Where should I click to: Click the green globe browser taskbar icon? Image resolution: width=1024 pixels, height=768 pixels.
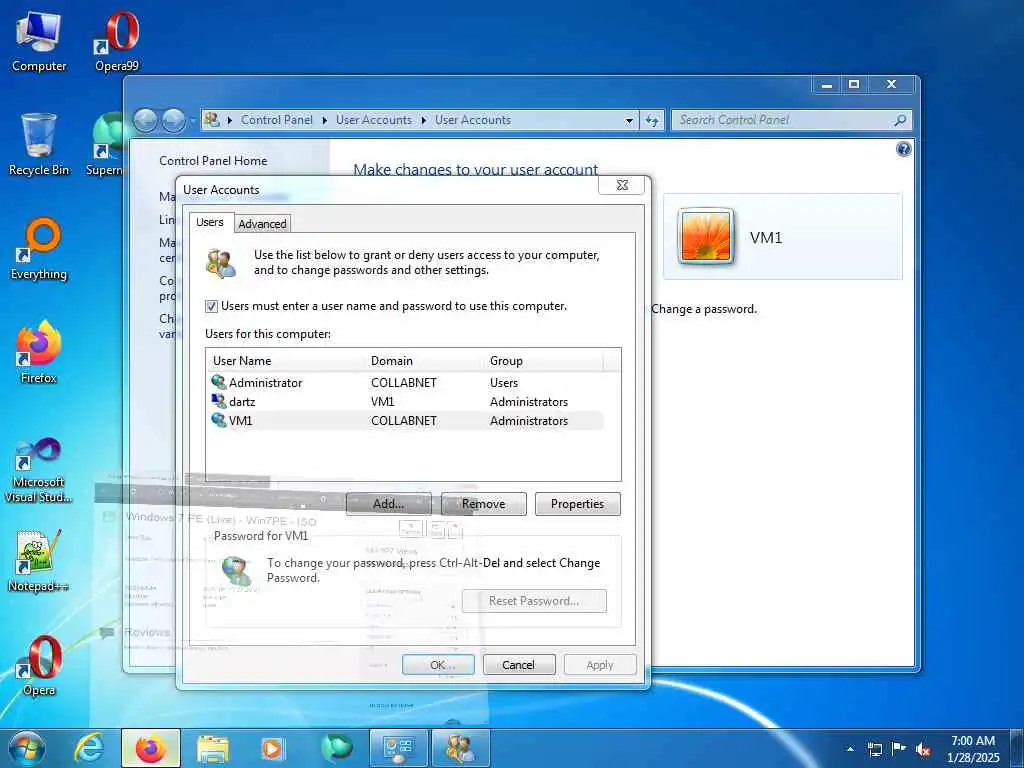pos(336,748)
